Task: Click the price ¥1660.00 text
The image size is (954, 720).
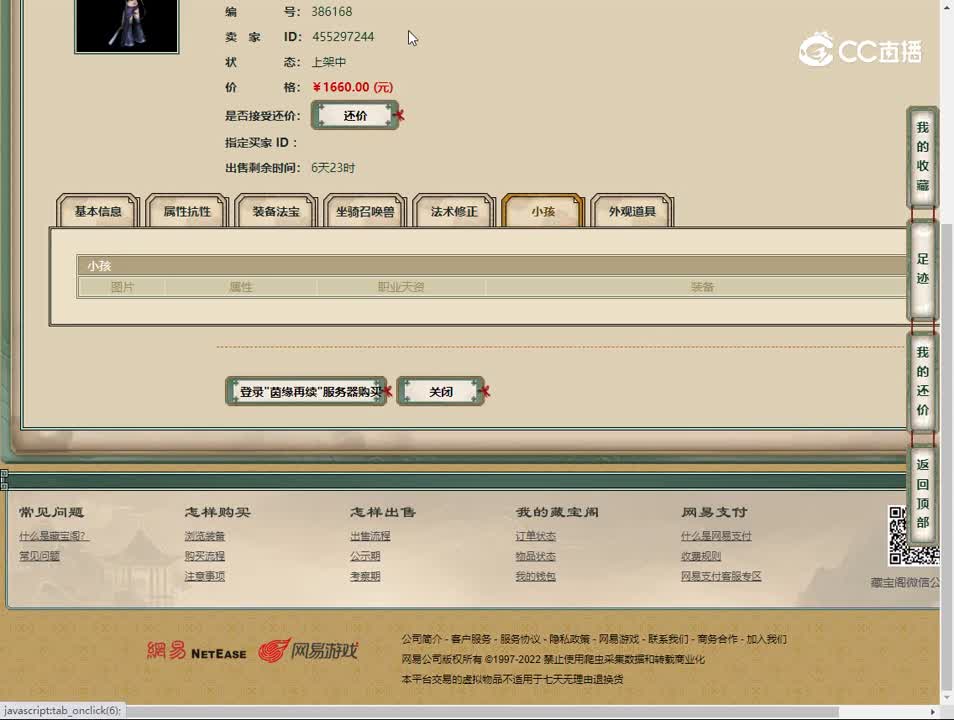Action: 353,87
